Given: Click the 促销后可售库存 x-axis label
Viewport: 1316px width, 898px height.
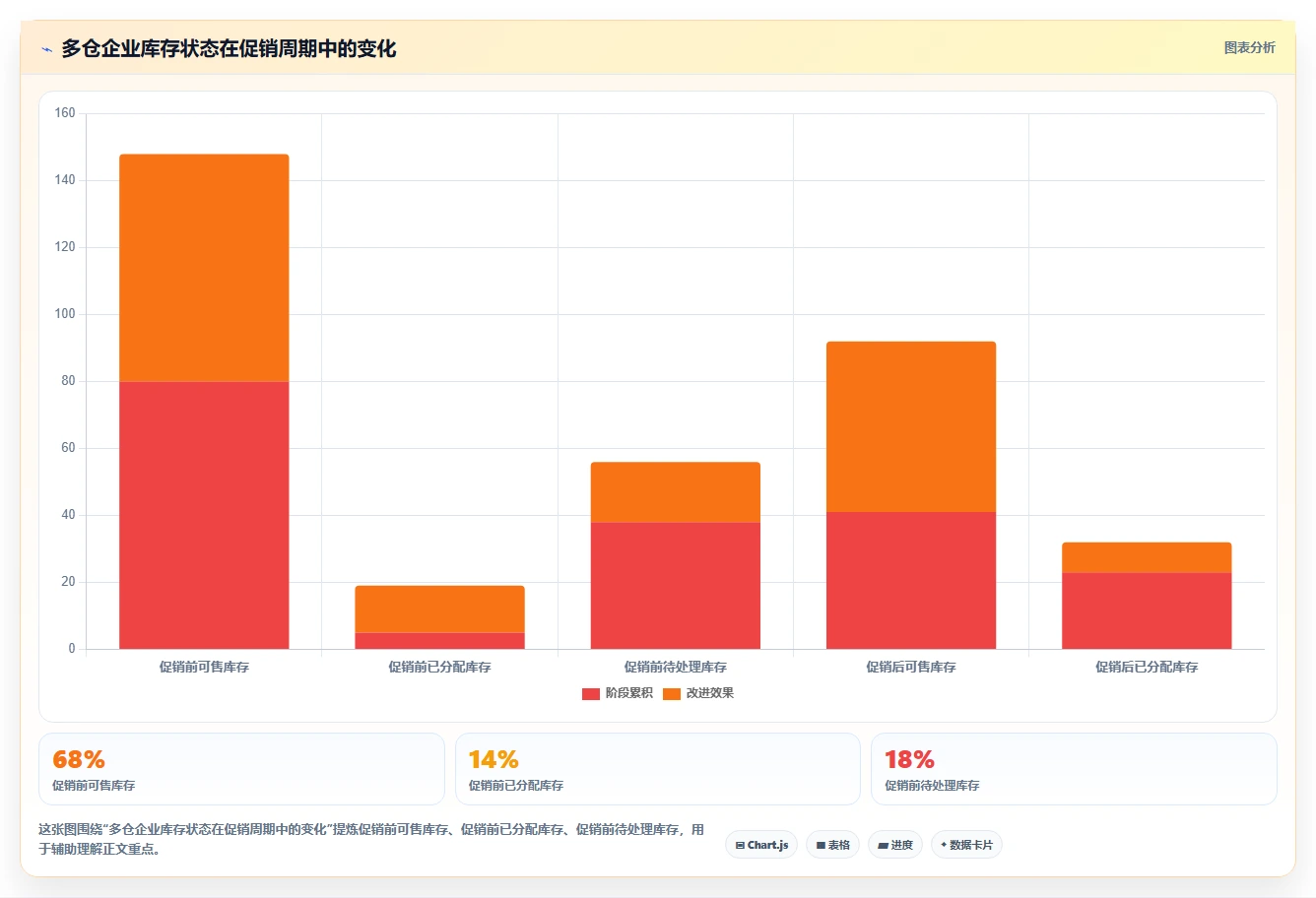Looking at the screenshot, I should click(x=911, y=668).
